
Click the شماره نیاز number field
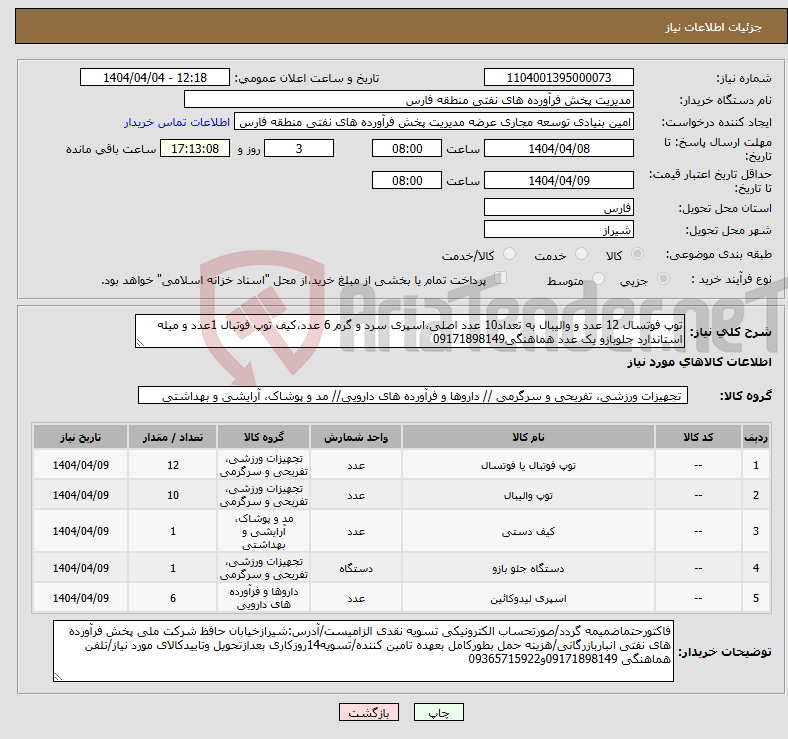(x=558, y=77)
